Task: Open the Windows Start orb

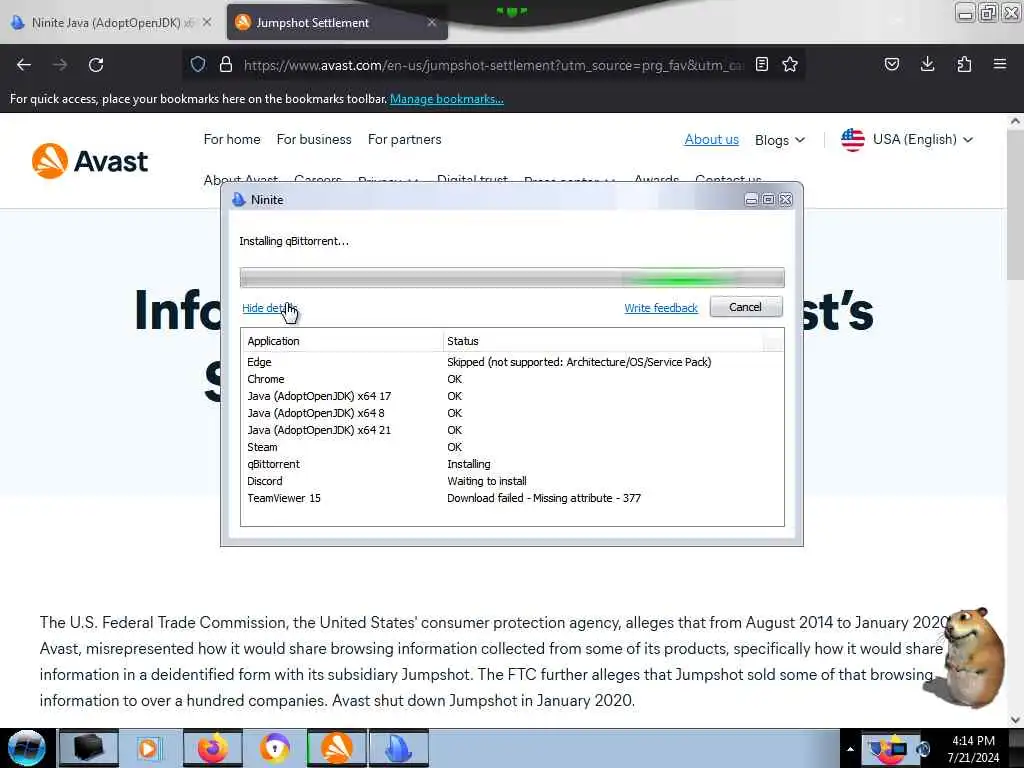Action: point(27,748)
